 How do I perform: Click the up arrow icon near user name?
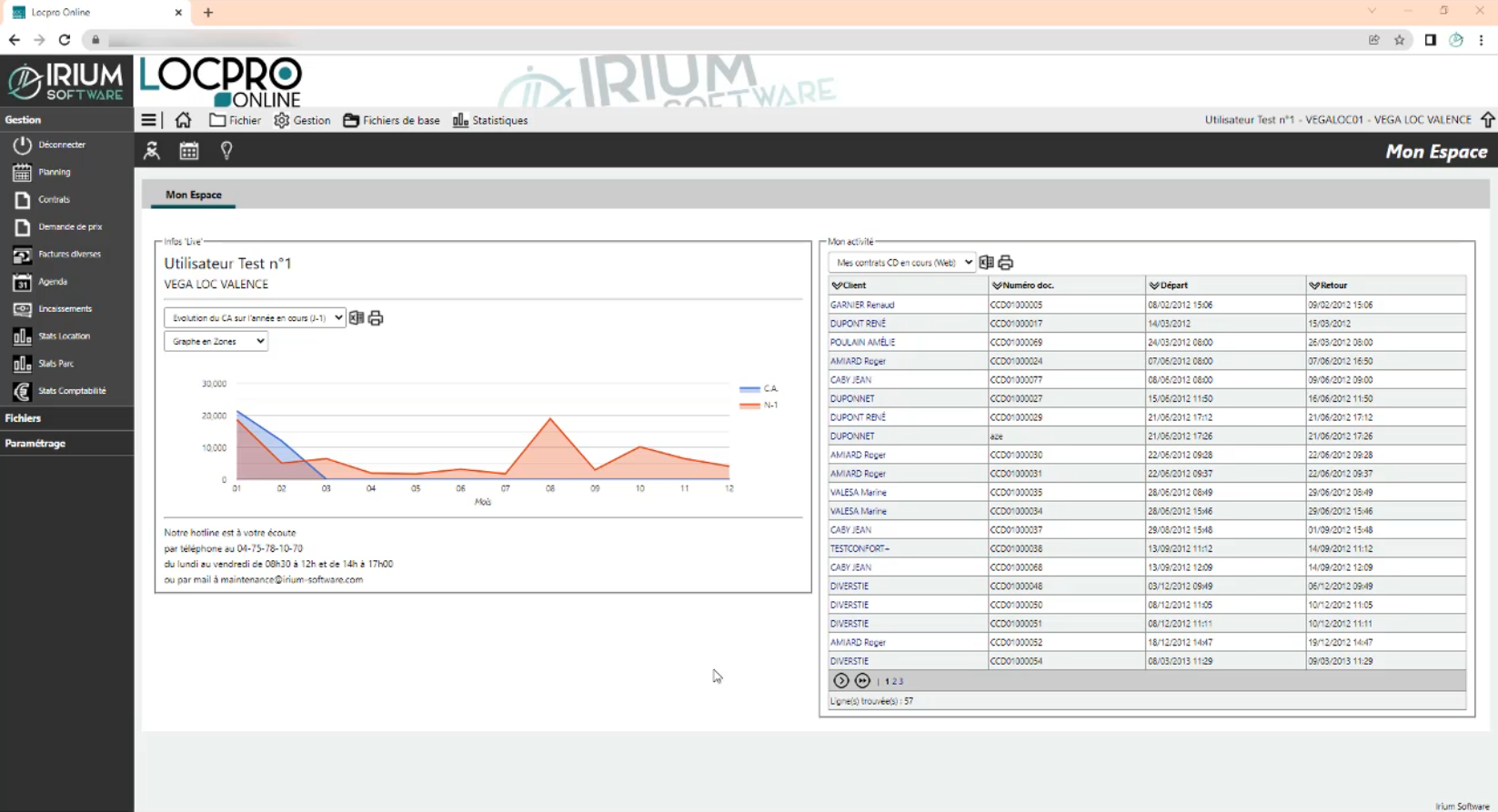[x=1488, y=120]
